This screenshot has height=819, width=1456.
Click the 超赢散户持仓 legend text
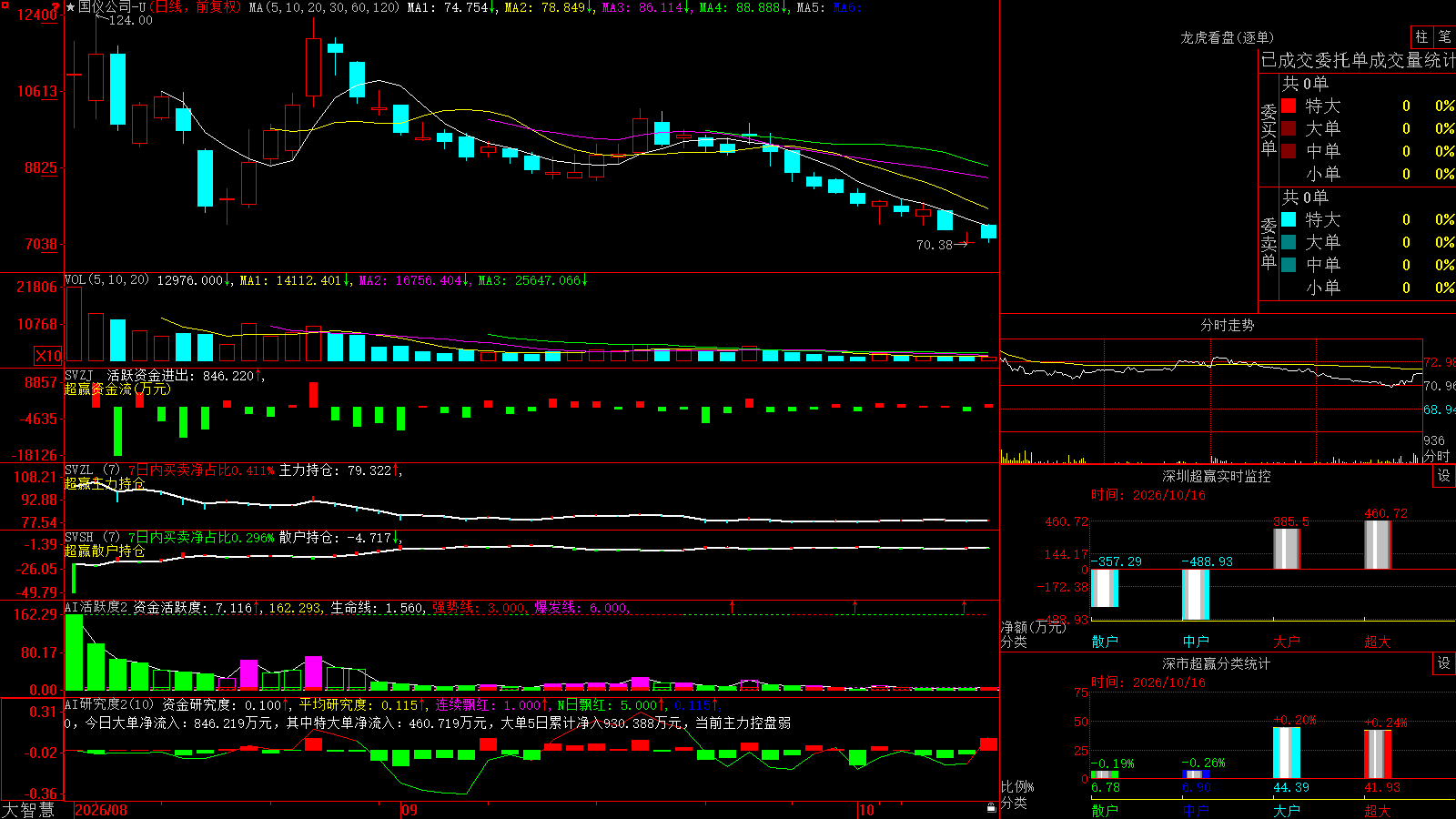click(x=105, y=551)
